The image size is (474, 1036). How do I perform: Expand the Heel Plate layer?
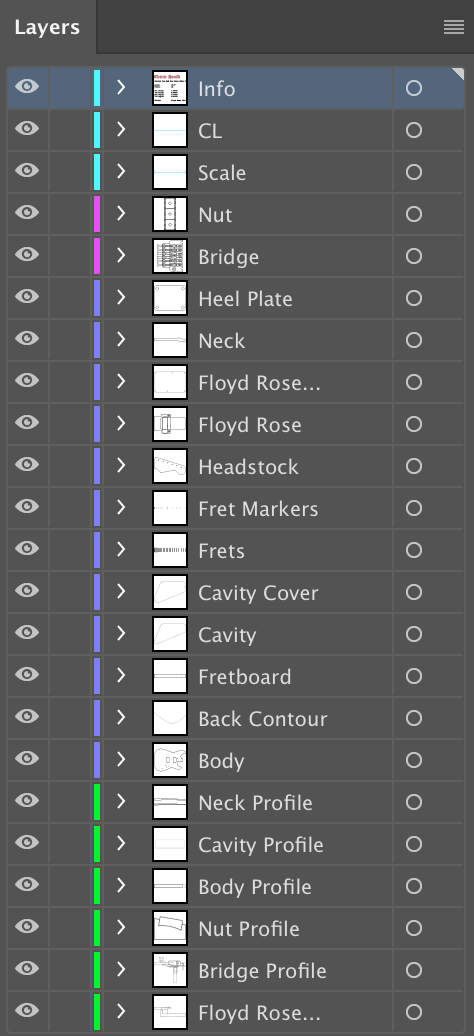click(120, 297)
